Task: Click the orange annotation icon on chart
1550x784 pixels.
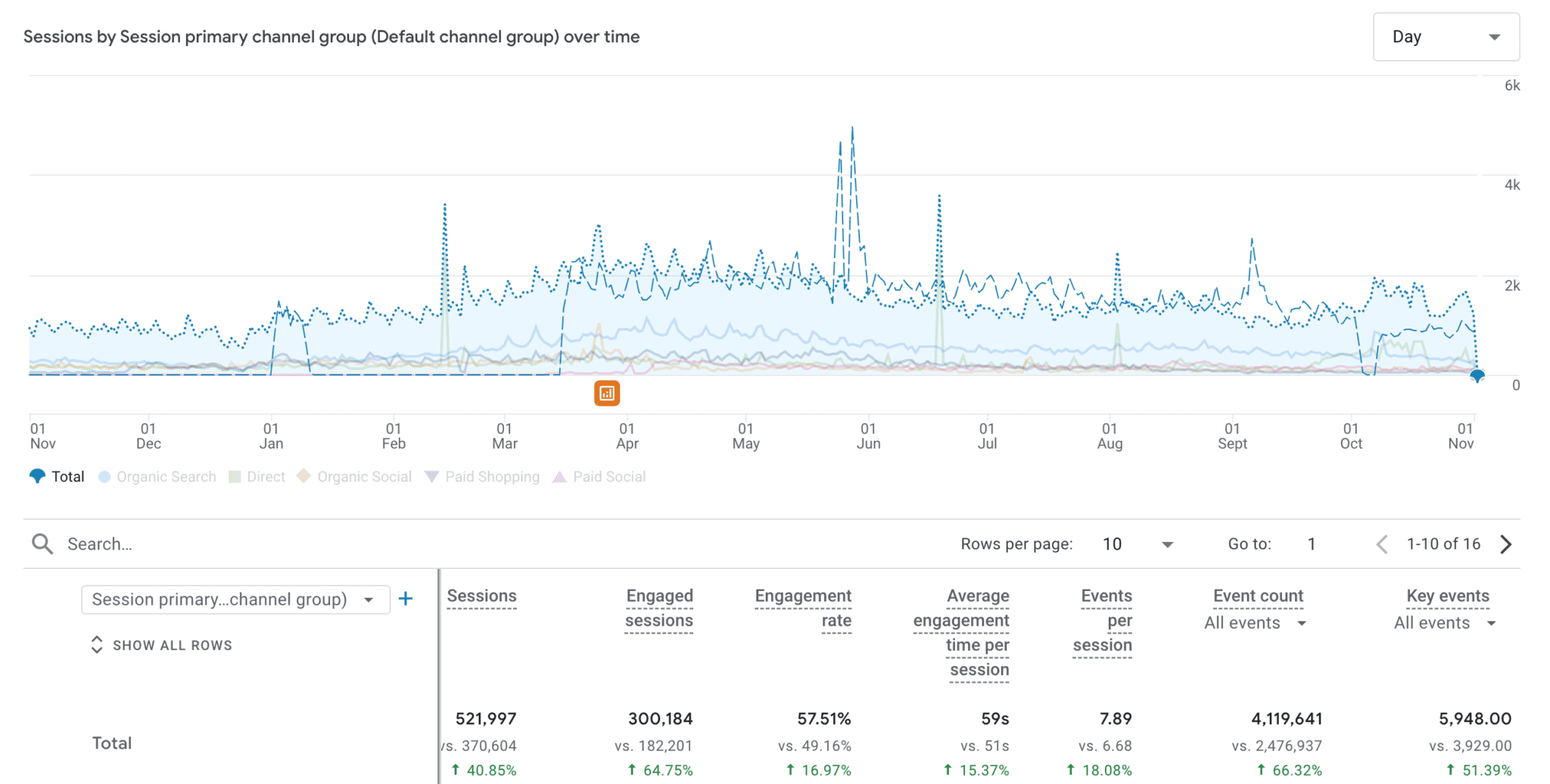Action: [606, 393]
